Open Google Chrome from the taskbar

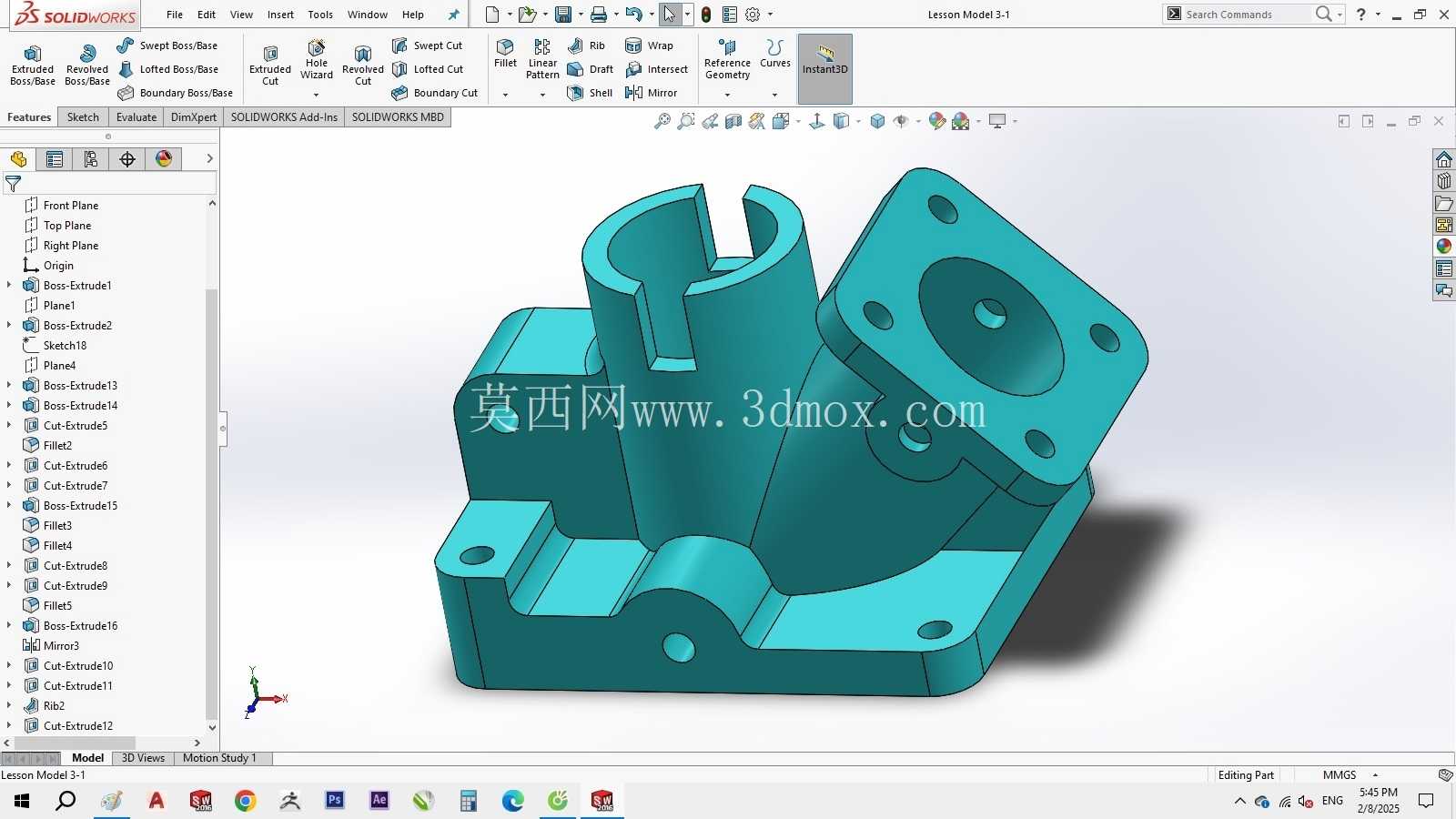246,801
